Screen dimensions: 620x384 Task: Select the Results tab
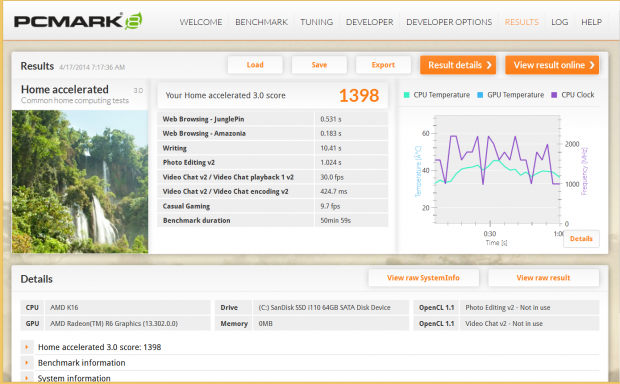[522, 22]
